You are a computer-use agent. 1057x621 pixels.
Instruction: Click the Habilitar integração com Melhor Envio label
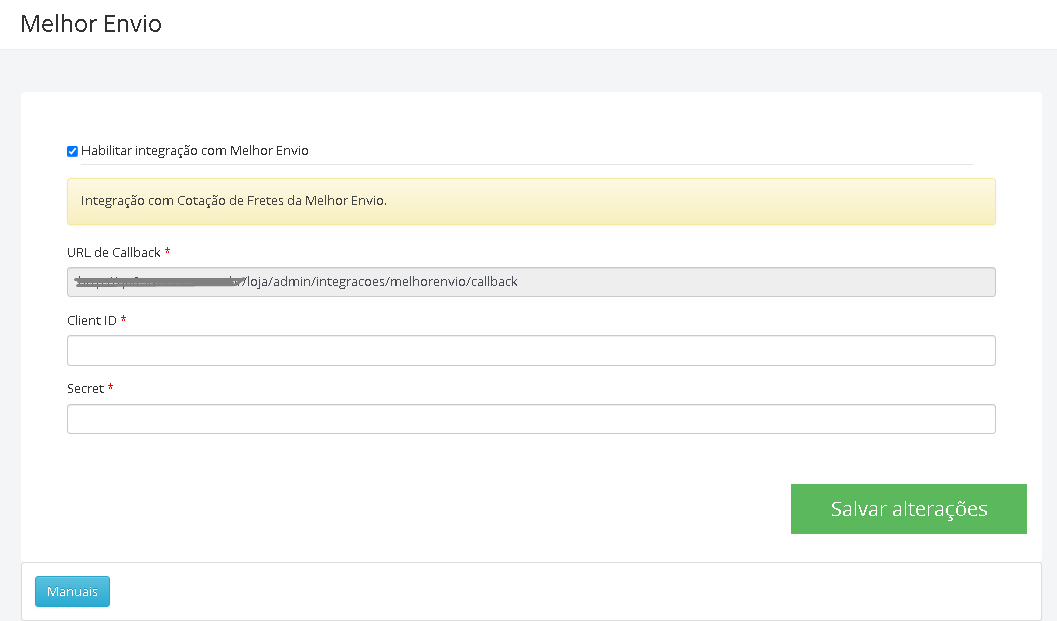coord(195,150)
